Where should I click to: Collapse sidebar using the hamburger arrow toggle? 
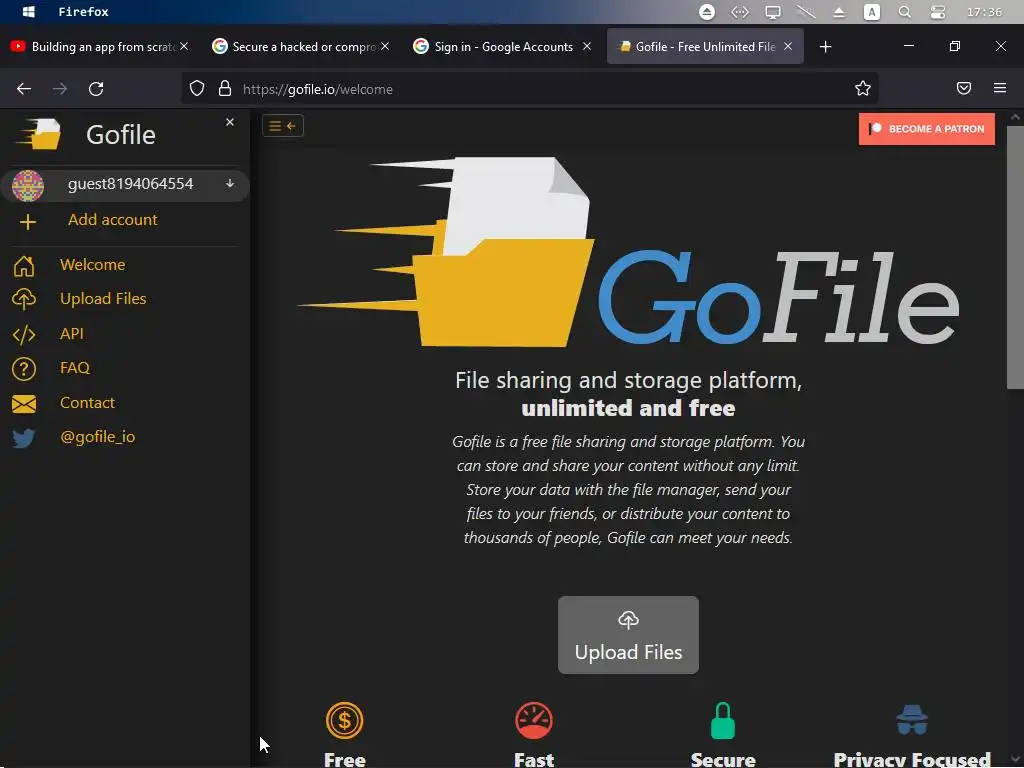point(283,125)
